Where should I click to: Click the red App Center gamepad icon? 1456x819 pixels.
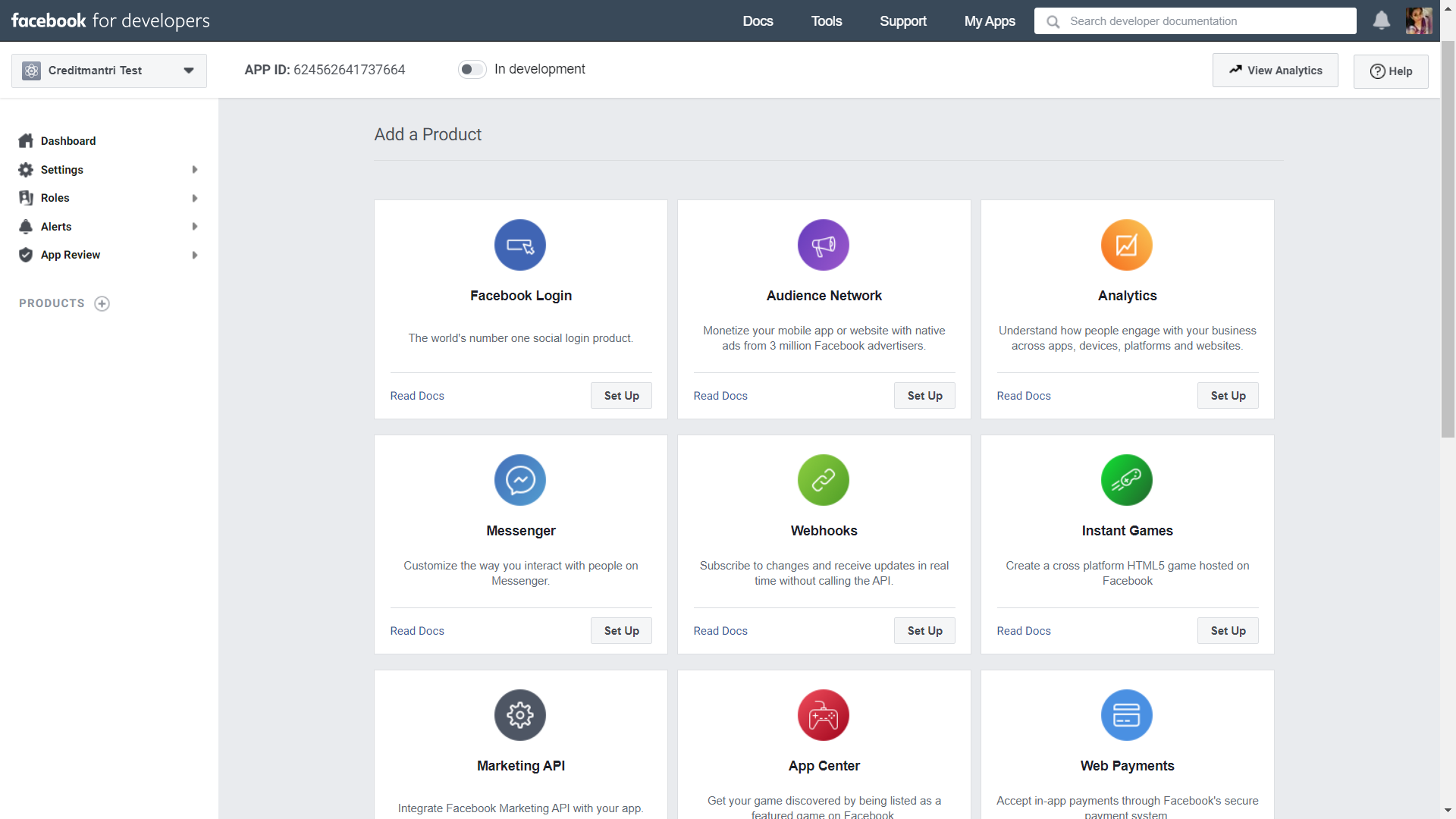(x=824, y=715)
